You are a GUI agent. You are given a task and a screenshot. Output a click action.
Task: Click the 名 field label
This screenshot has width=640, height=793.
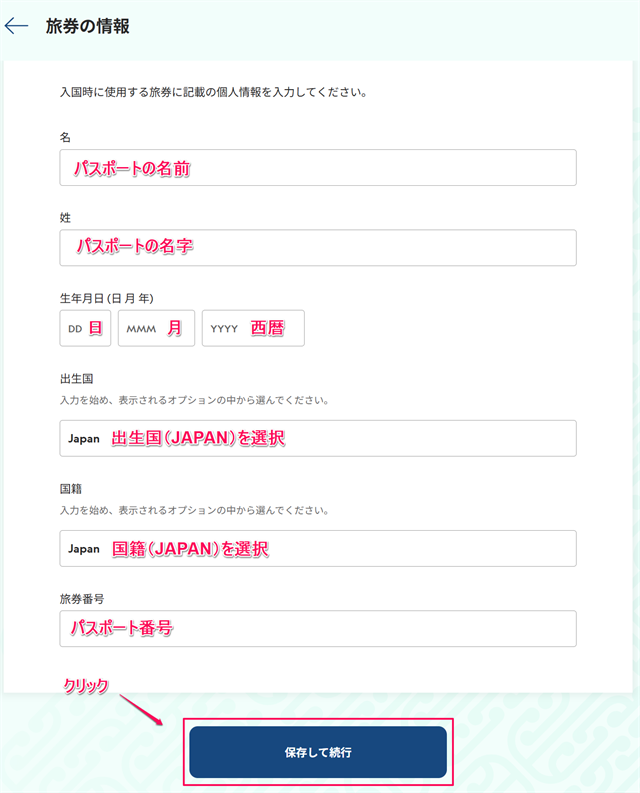[x=65, y=137]
